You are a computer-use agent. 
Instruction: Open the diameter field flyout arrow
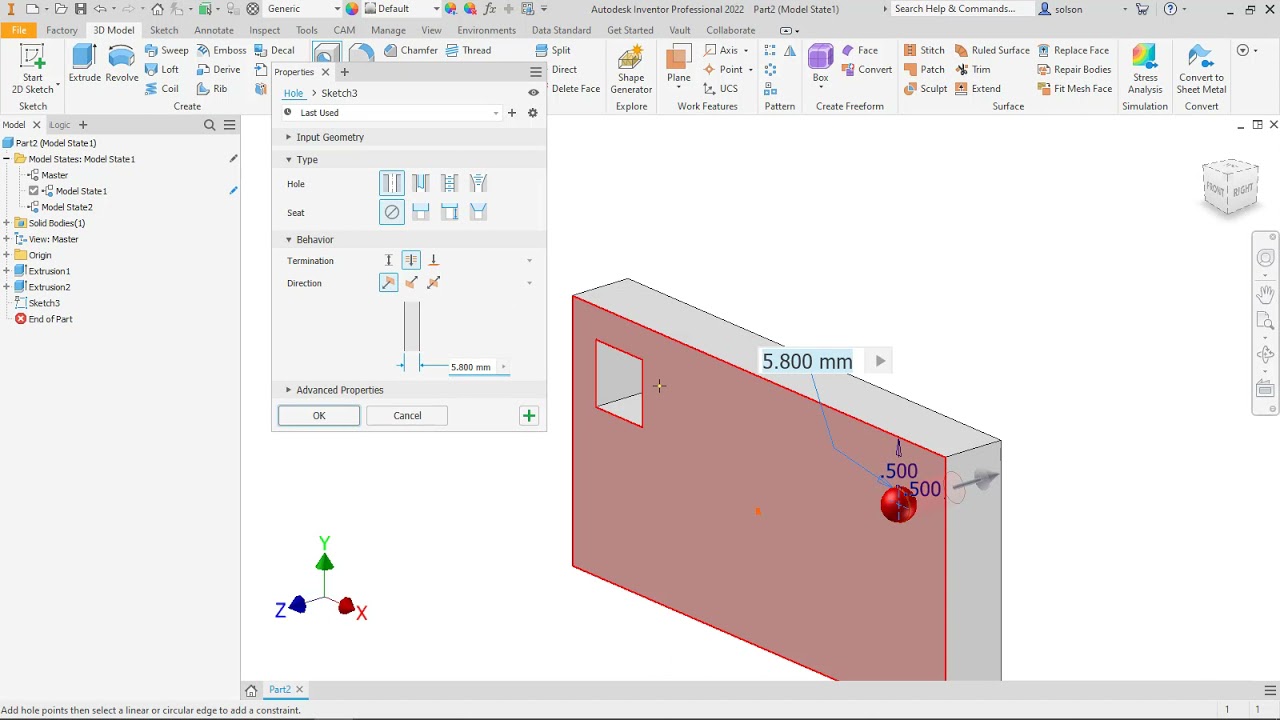[503, 367]
